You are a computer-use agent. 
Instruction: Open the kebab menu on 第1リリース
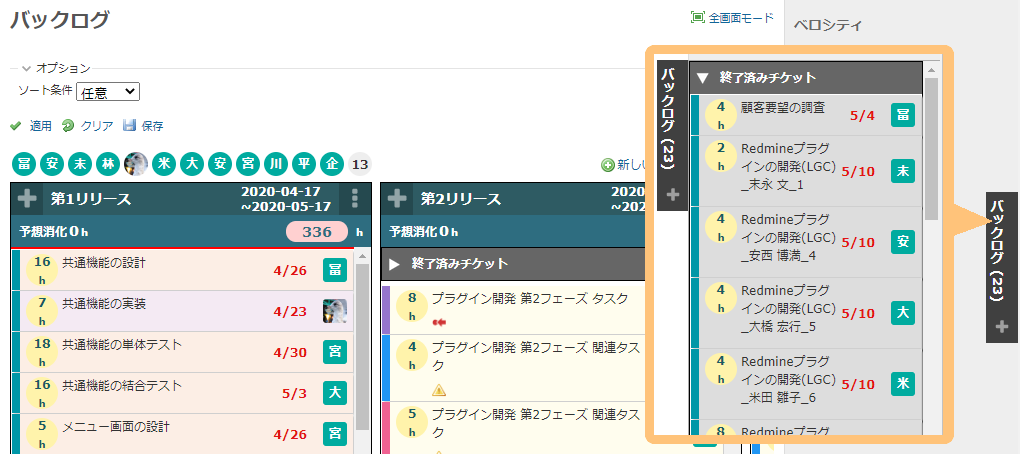[x=355, y=198]
